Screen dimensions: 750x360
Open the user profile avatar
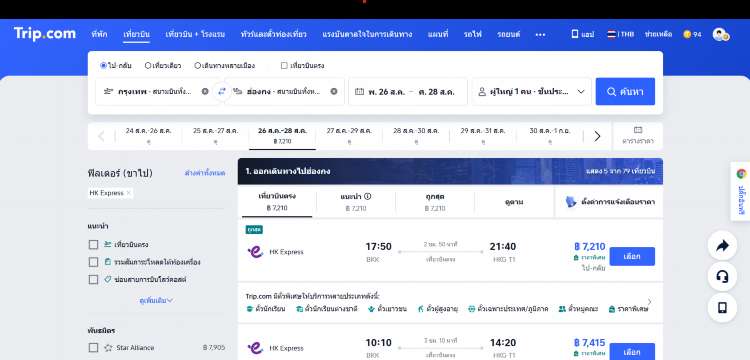720,34
